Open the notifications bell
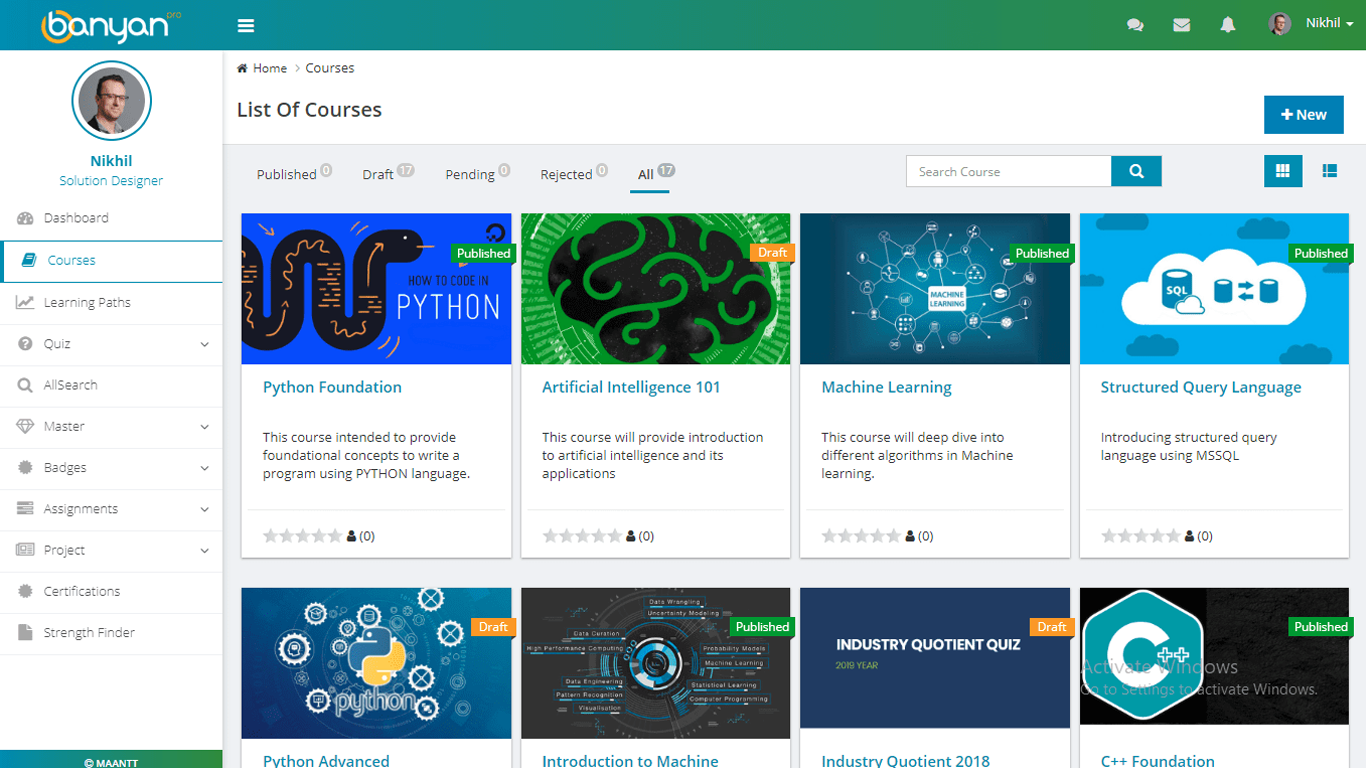The height and width of the screenshot is (768, 1366). pos(1228,25)
